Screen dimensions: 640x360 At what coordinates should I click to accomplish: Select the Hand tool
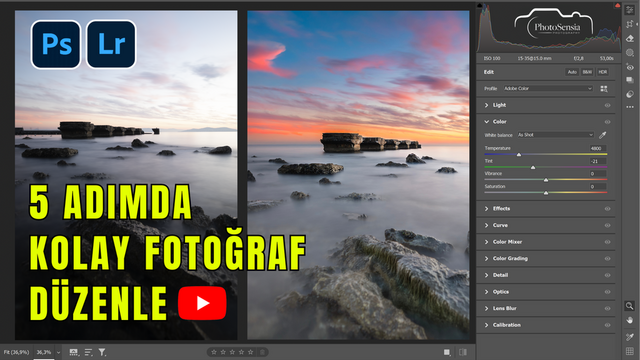click(629, 320)
